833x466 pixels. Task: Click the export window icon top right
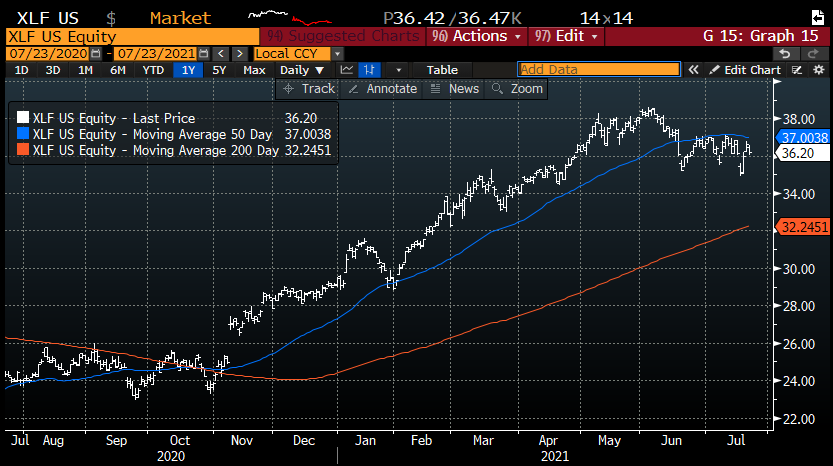coord(818,18)
